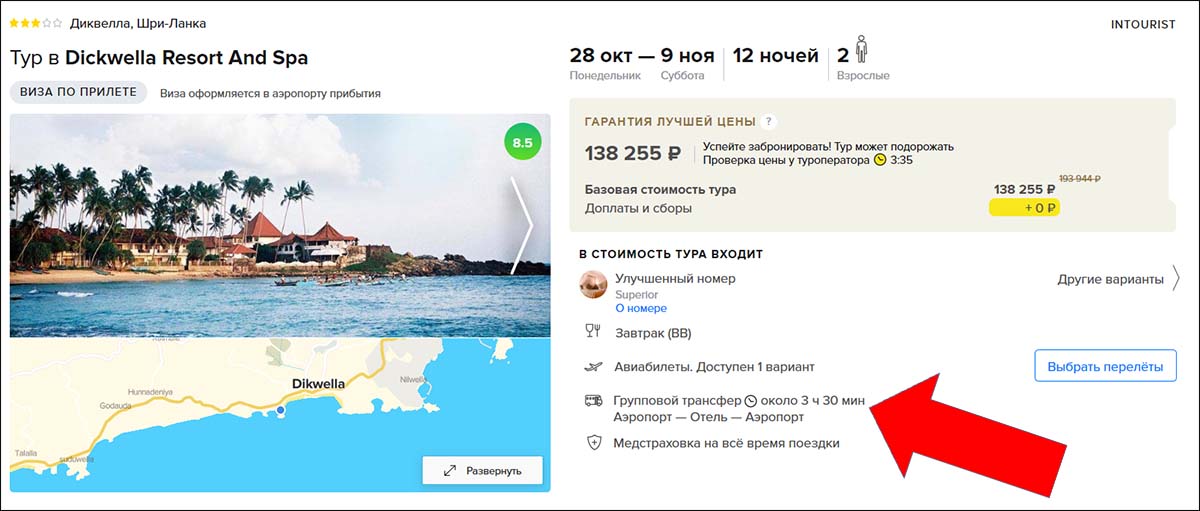This screenshot has height=511, width=1200.
Task: Click the 138 255 ₽ main price
Action: tap(633, 153)
